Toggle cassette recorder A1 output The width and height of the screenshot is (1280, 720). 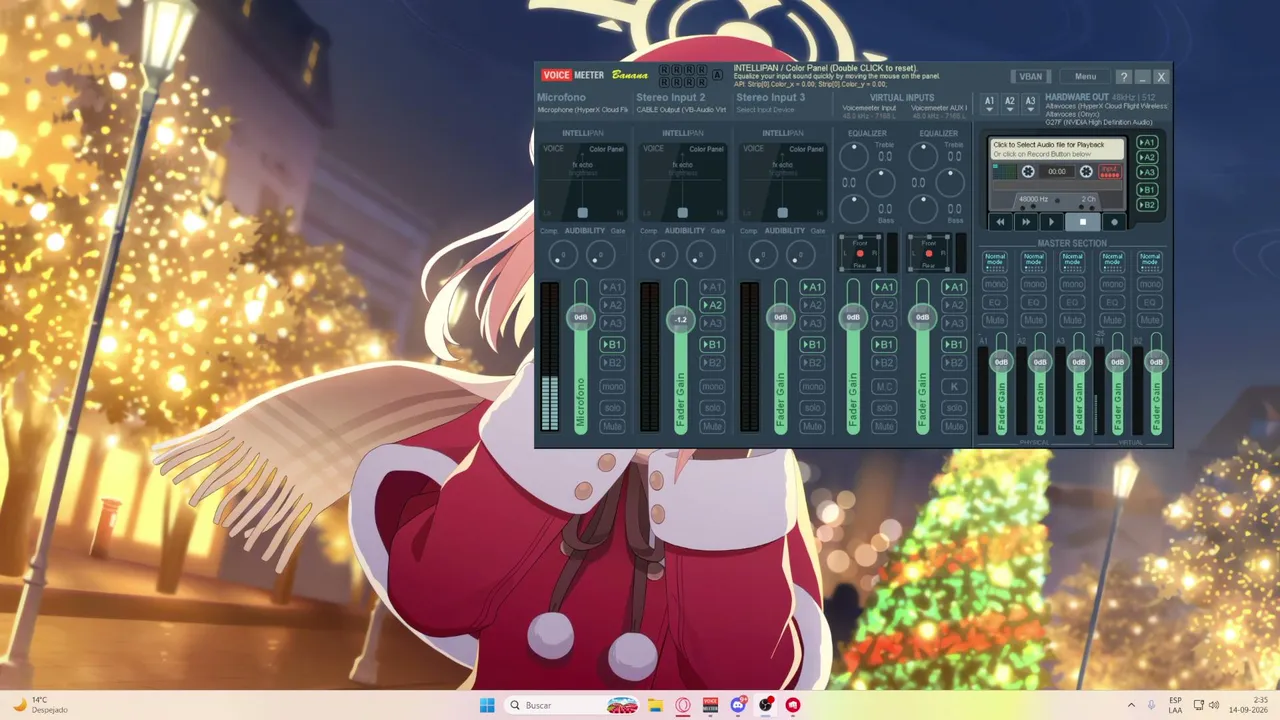1147,142
